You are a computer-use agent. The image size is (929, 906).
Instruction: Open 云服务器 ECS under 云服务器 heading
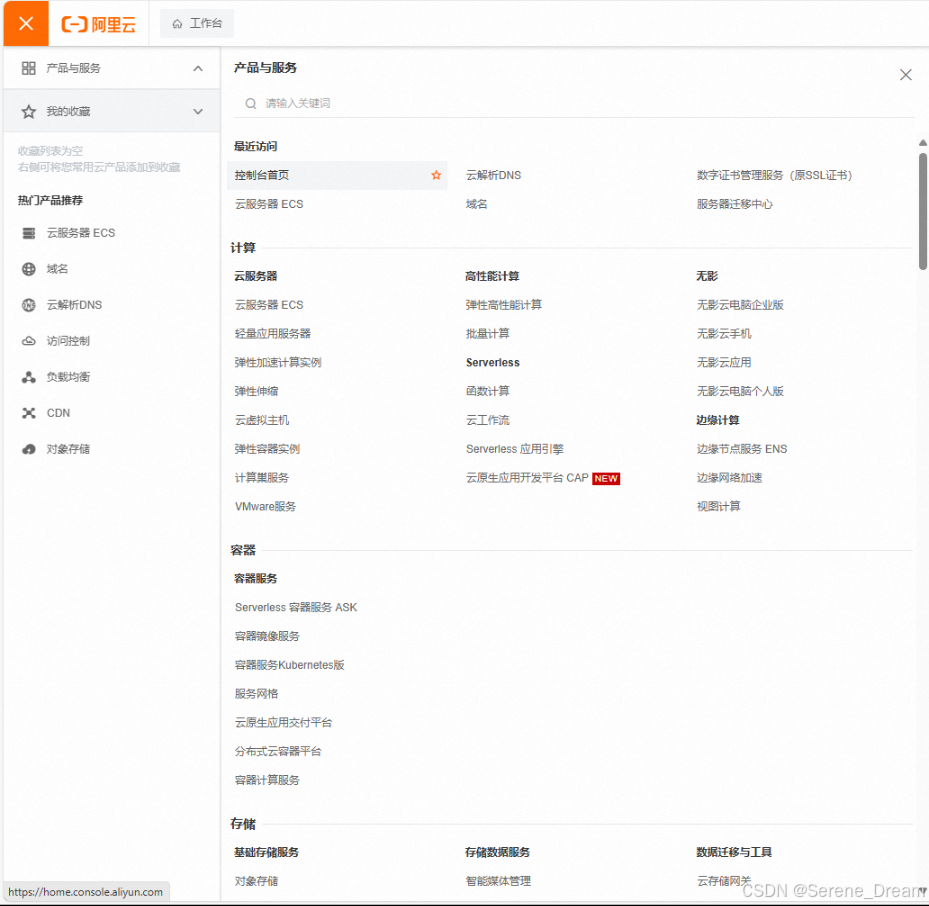coord(269,305)
